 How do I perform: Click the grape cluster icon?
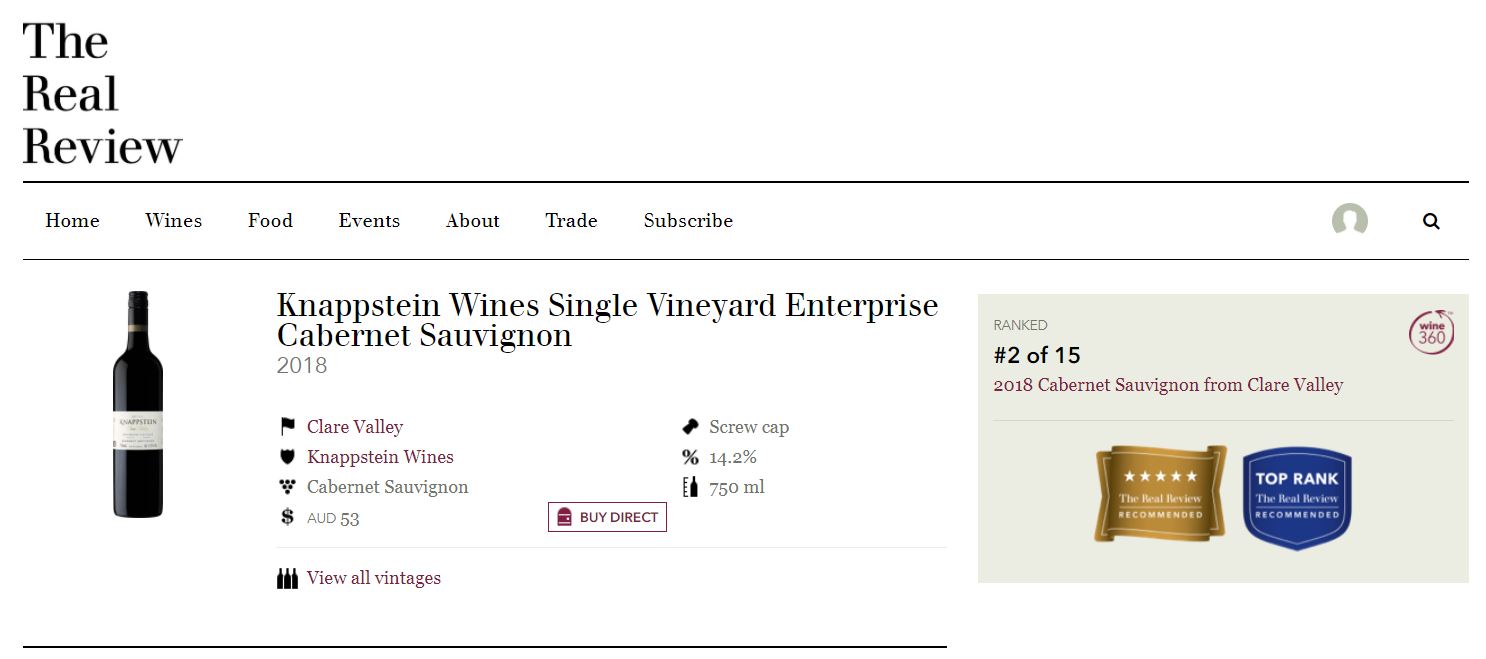[288, 487]
